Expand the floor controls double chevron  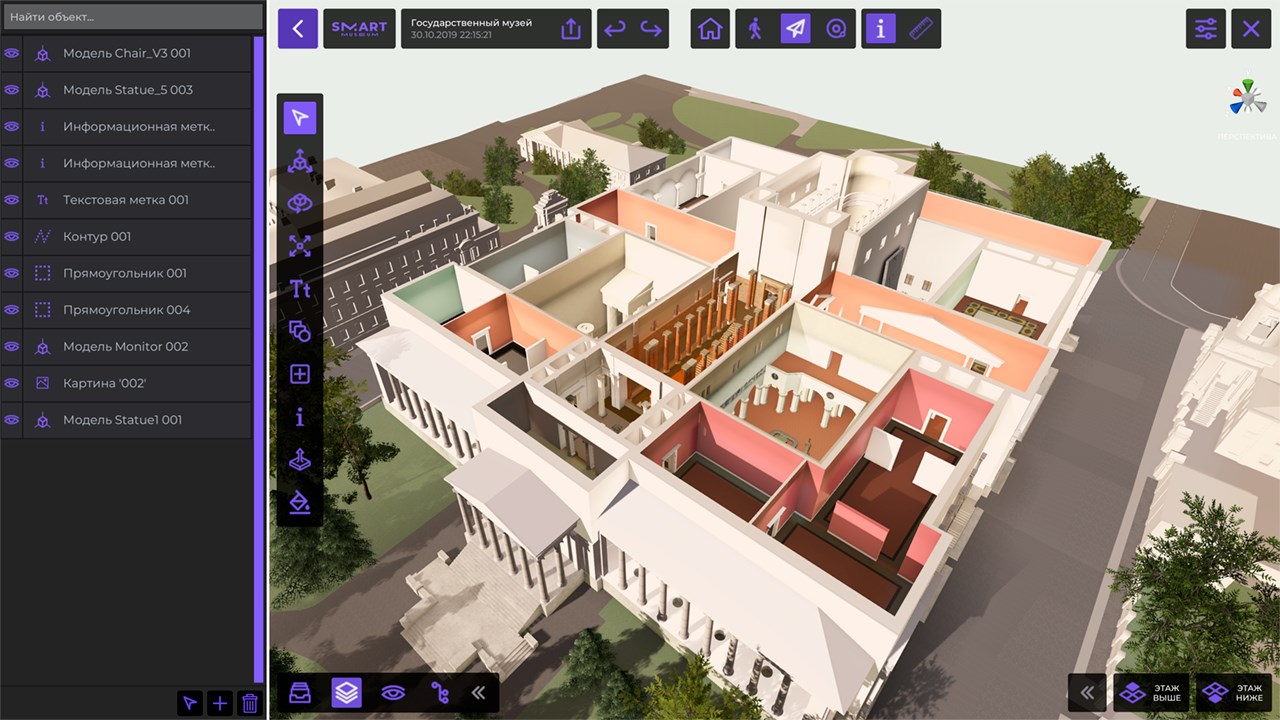(x=1087, y=692)
